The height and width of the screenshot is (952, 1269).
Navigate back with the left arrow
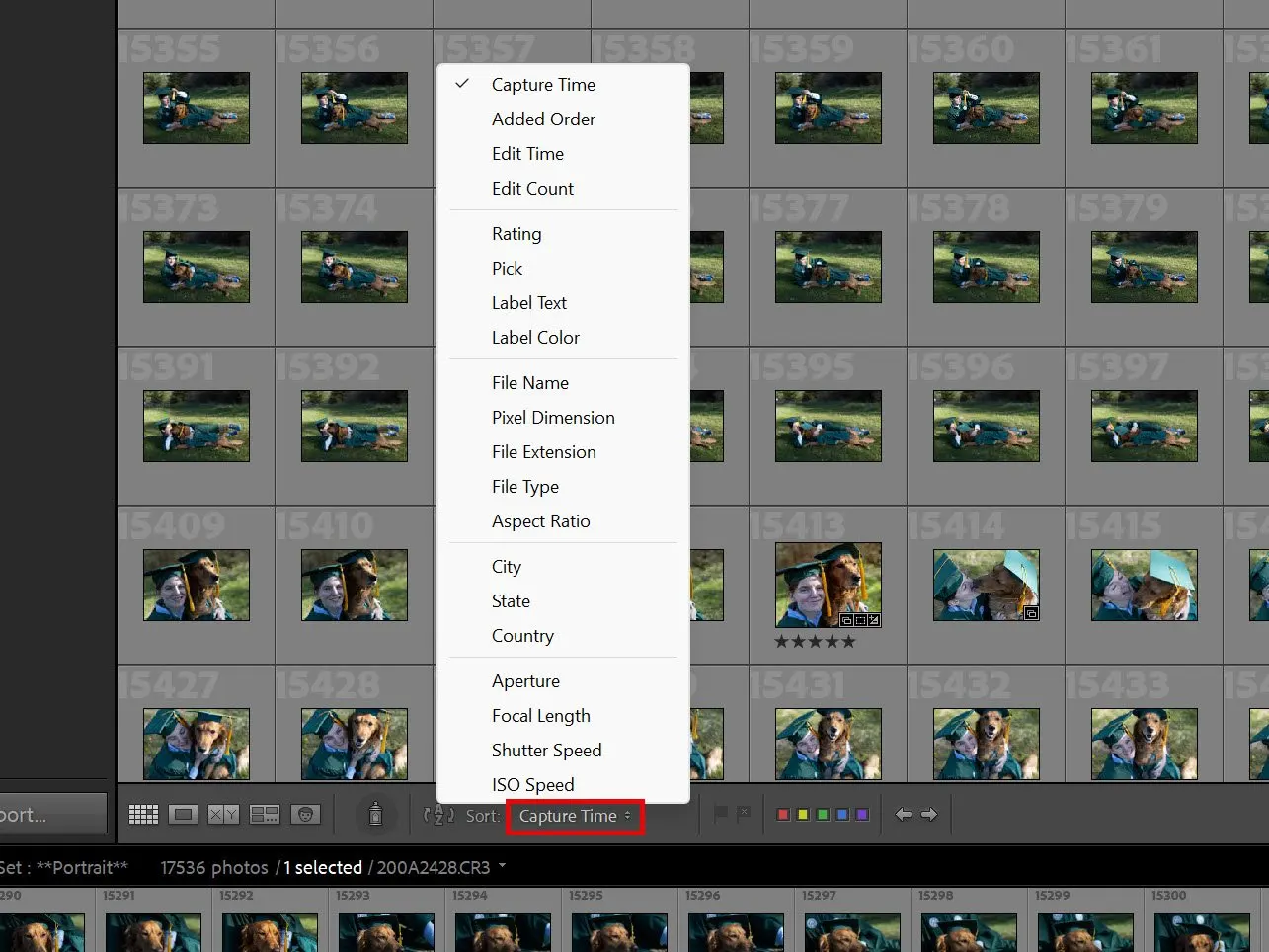(902, 814)
